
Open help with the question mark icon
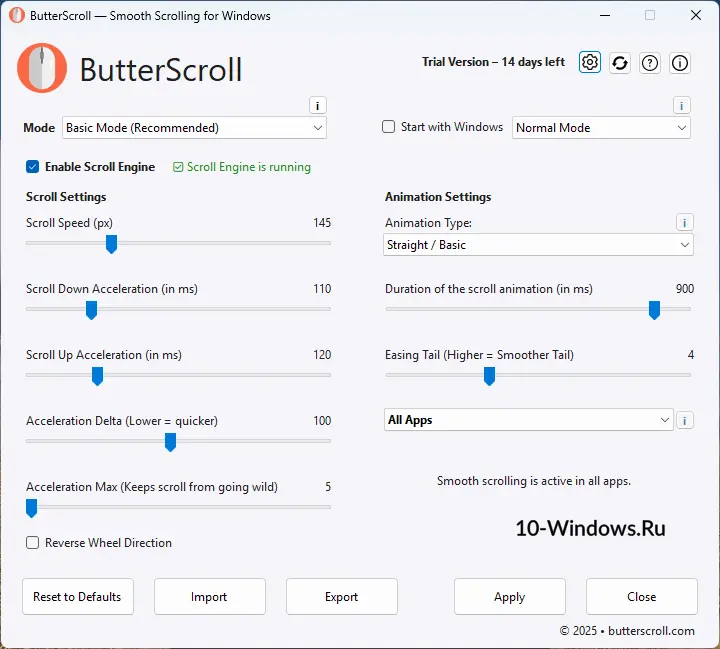[x=650, y=63]
